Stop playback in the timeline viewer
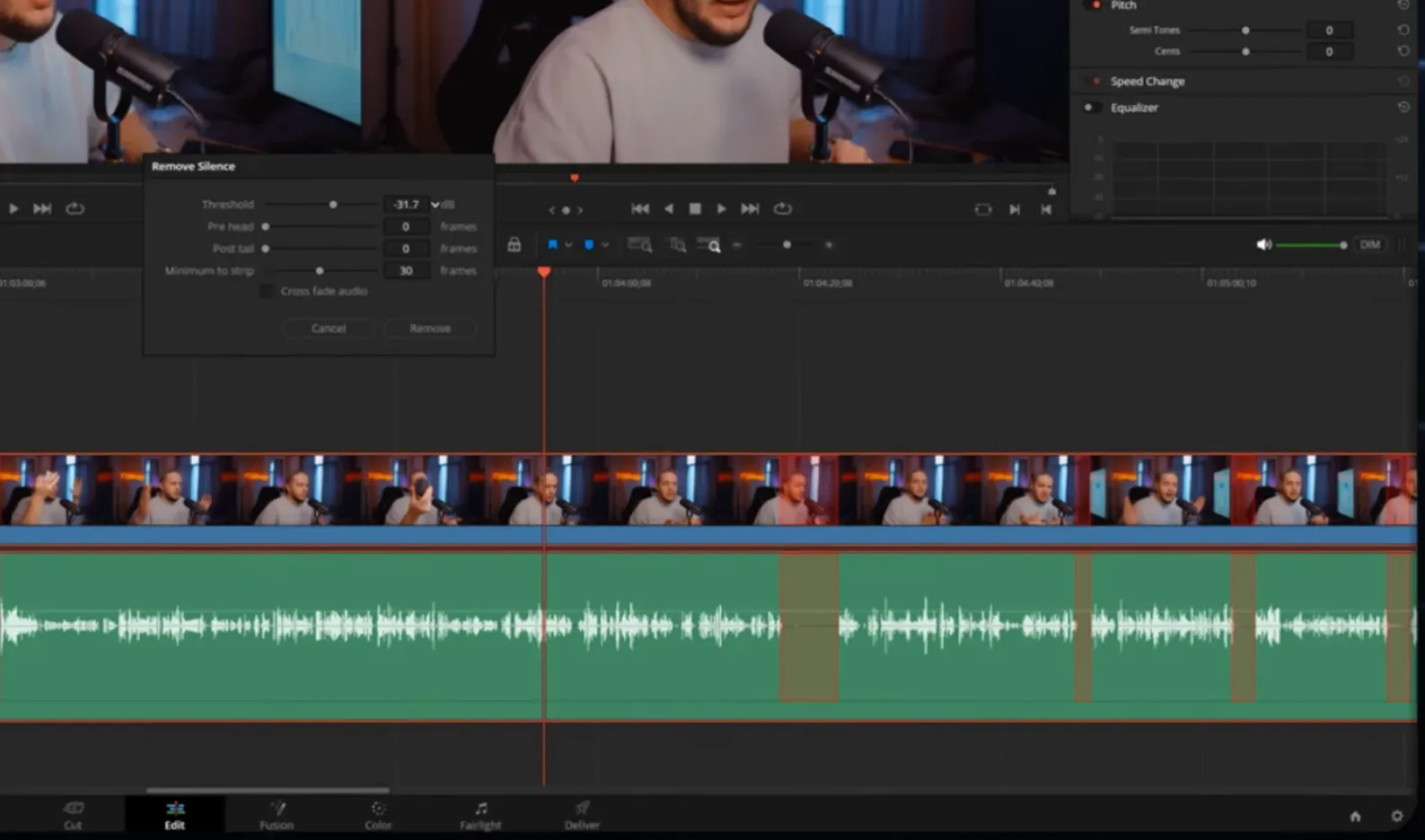 point(695,209)
